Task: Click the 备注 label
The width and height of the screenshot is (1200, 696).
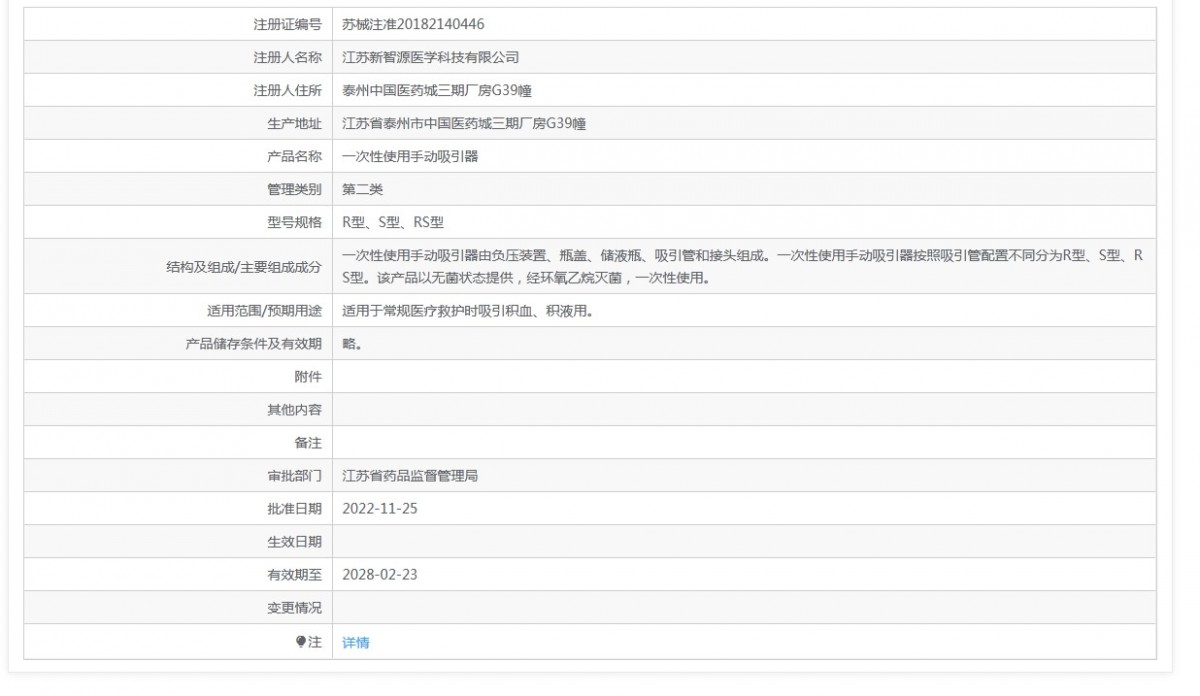Action: click(x=308, y=443)
